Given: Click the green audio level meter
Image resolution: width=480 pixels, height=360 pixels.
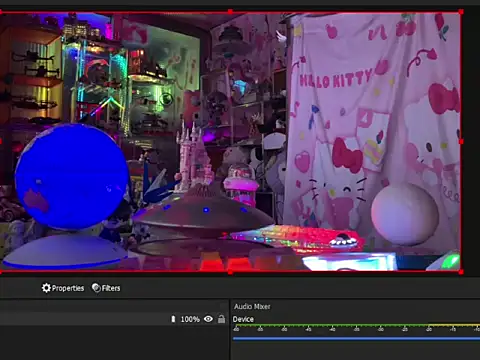Looking at the screenshot, I should pyautogui.click(x=330, y=325).
